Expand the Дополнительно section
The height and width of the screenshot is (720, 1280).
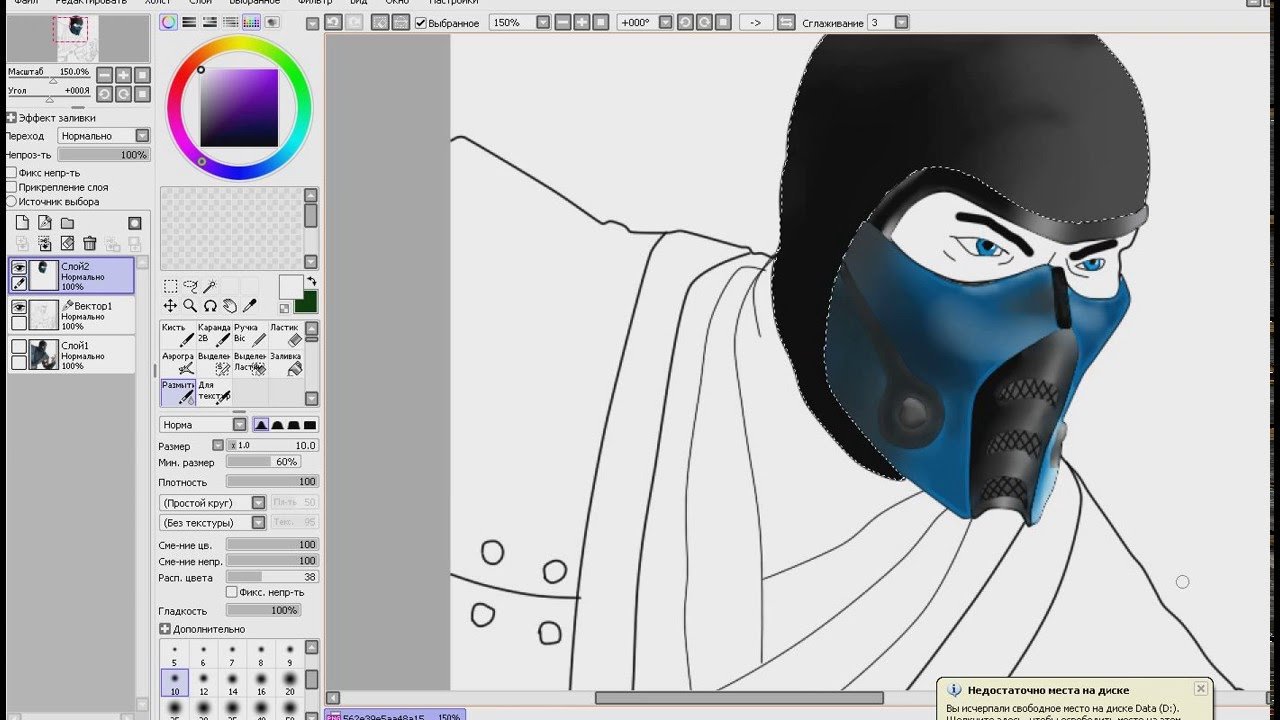coord(165,629)
